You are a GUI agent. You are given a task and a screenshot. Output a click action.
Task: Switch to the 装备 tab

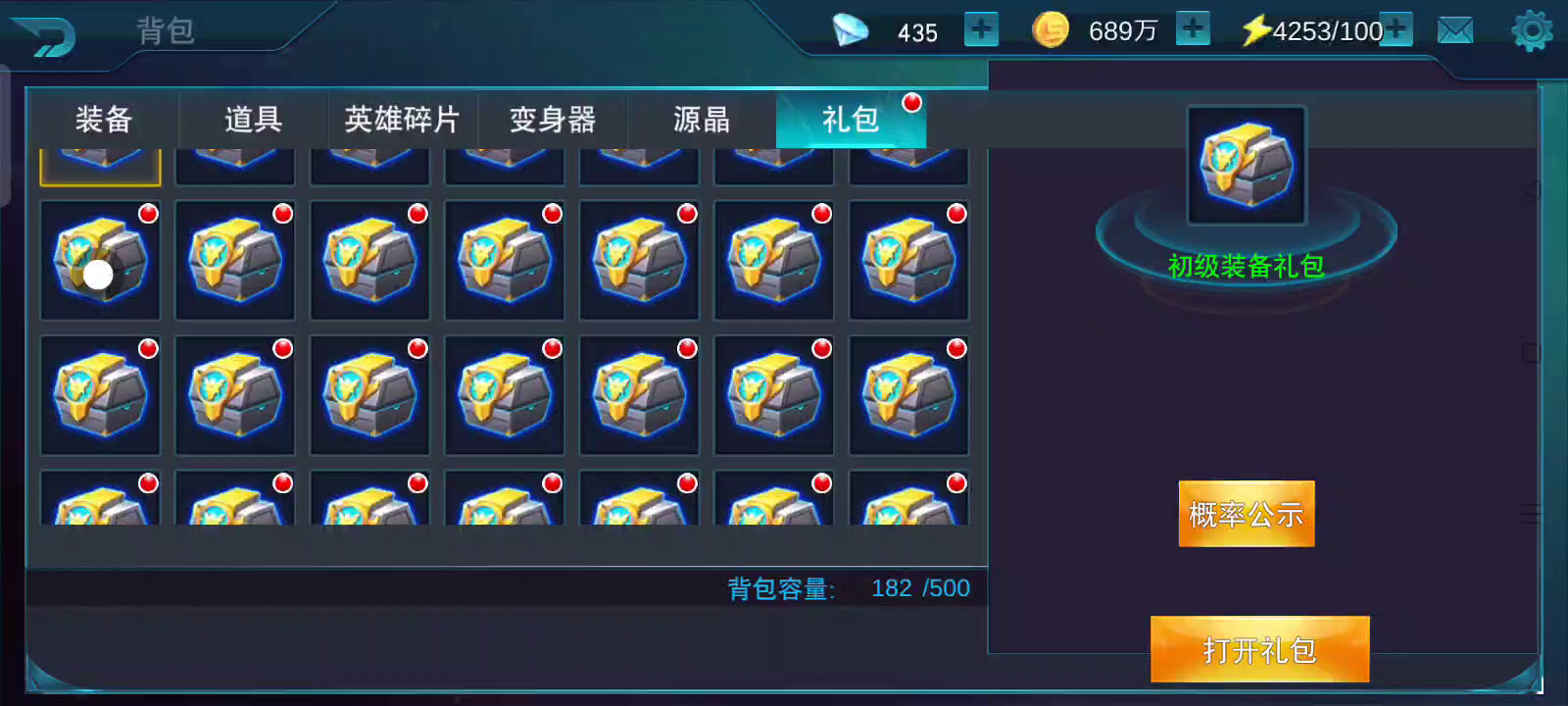[104, 120]
